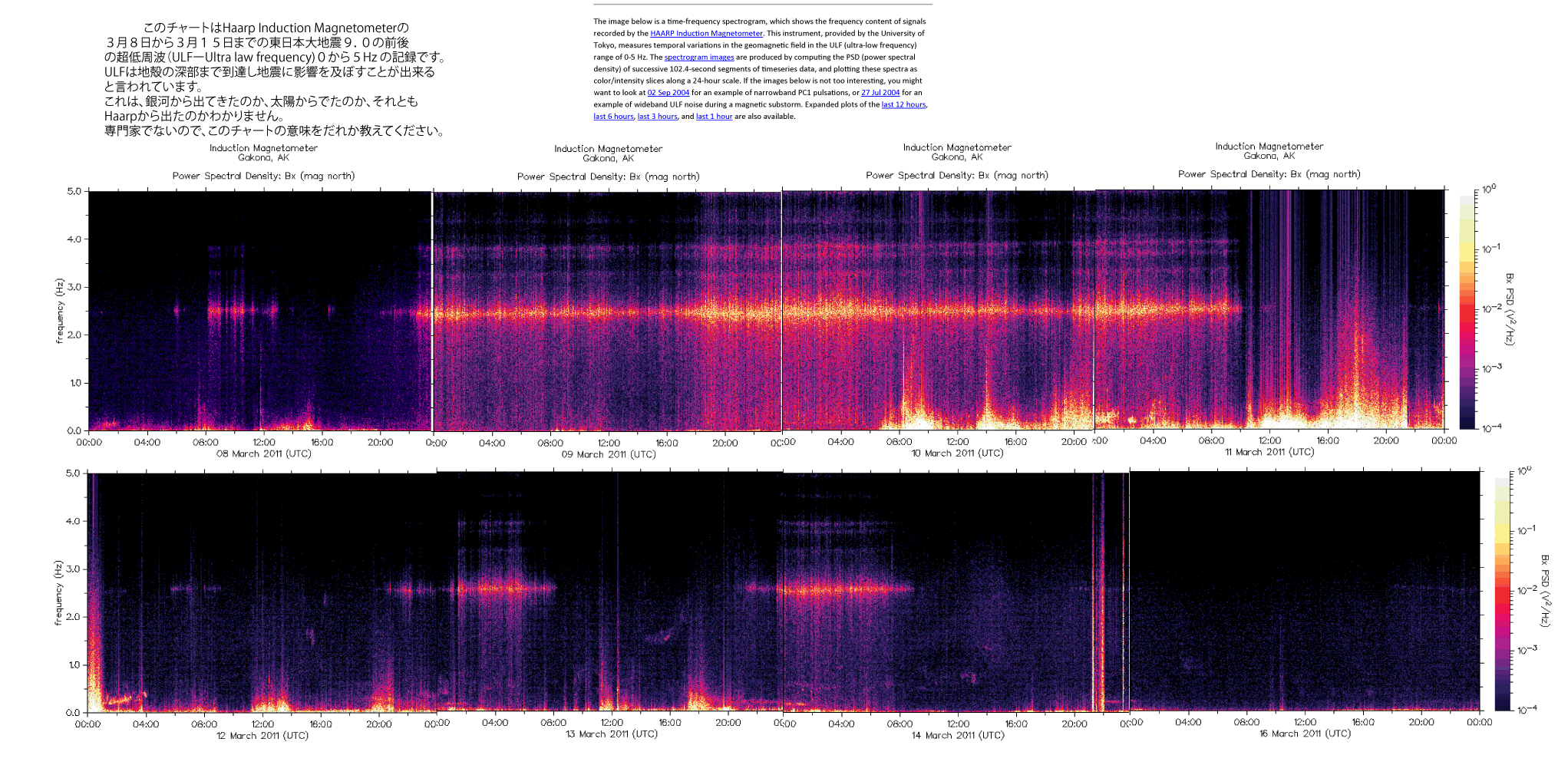Select the 12 March 2011 spectrogram

262,592
